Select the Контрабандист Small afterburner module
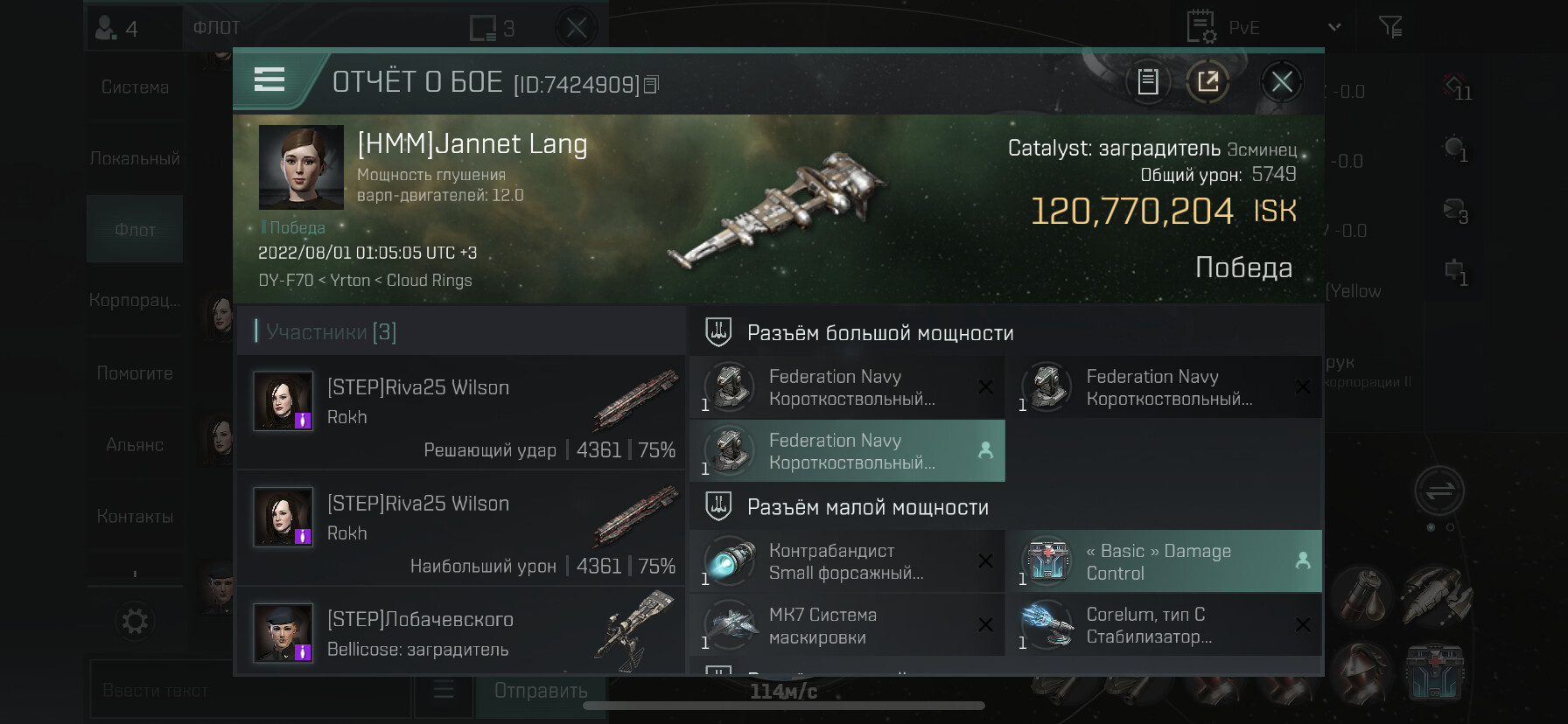 [847, 562]
